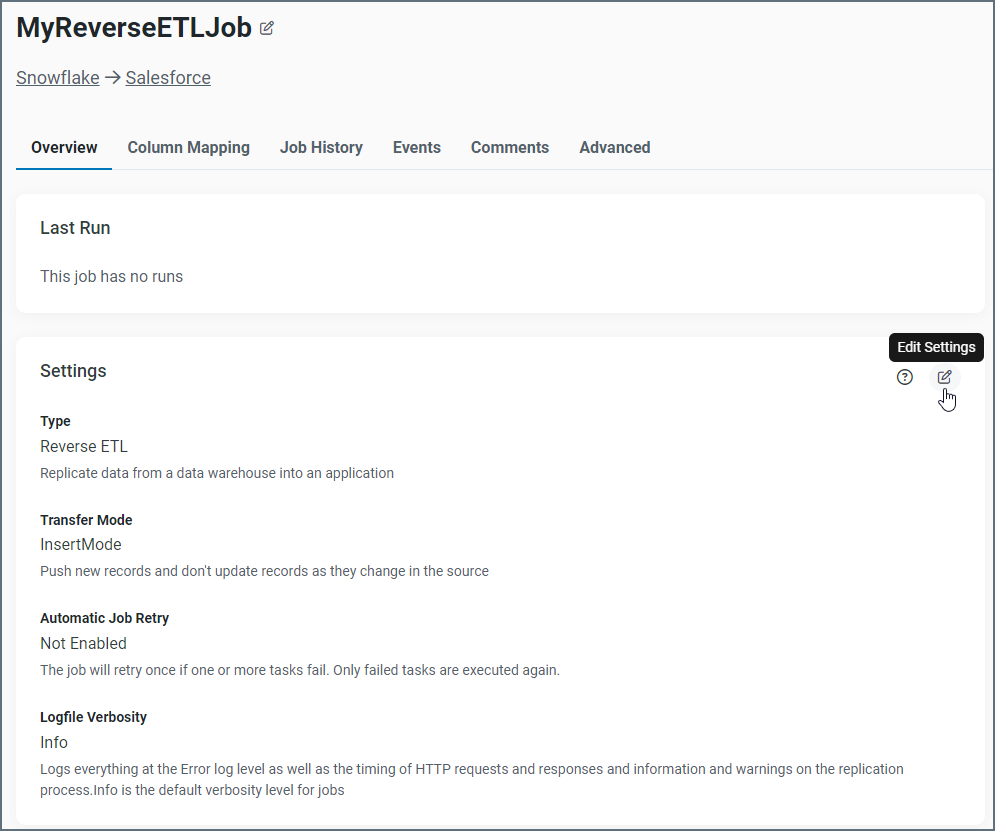Image resolution: width=995 pixels, height=831 pixels.
Task: Switch to the Job History tab
Action: pos(321,147)
